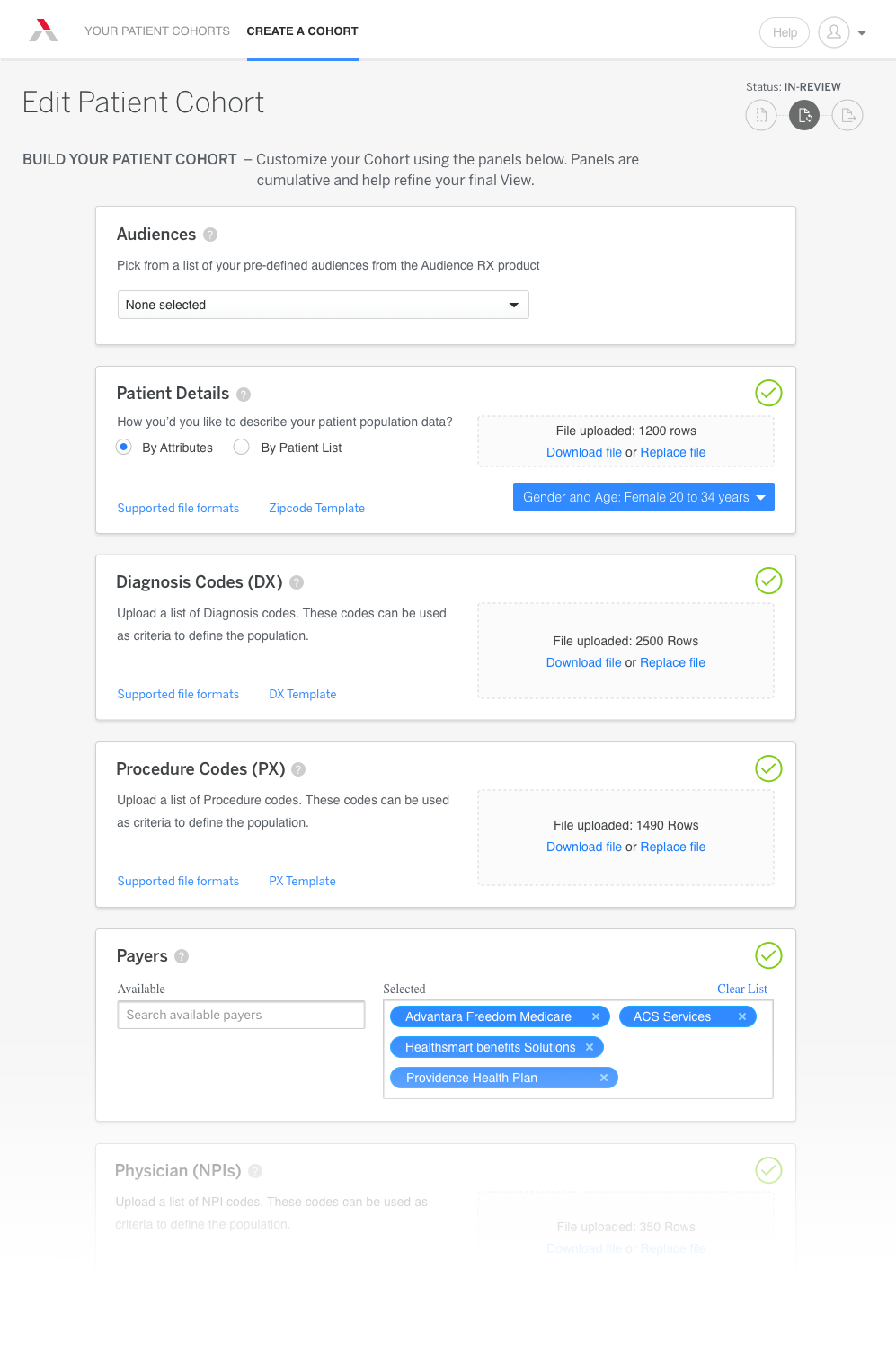Go to Your Patient Cohorts tab
The width and height of the screenshot is (896, 1367).
(157, 31)
